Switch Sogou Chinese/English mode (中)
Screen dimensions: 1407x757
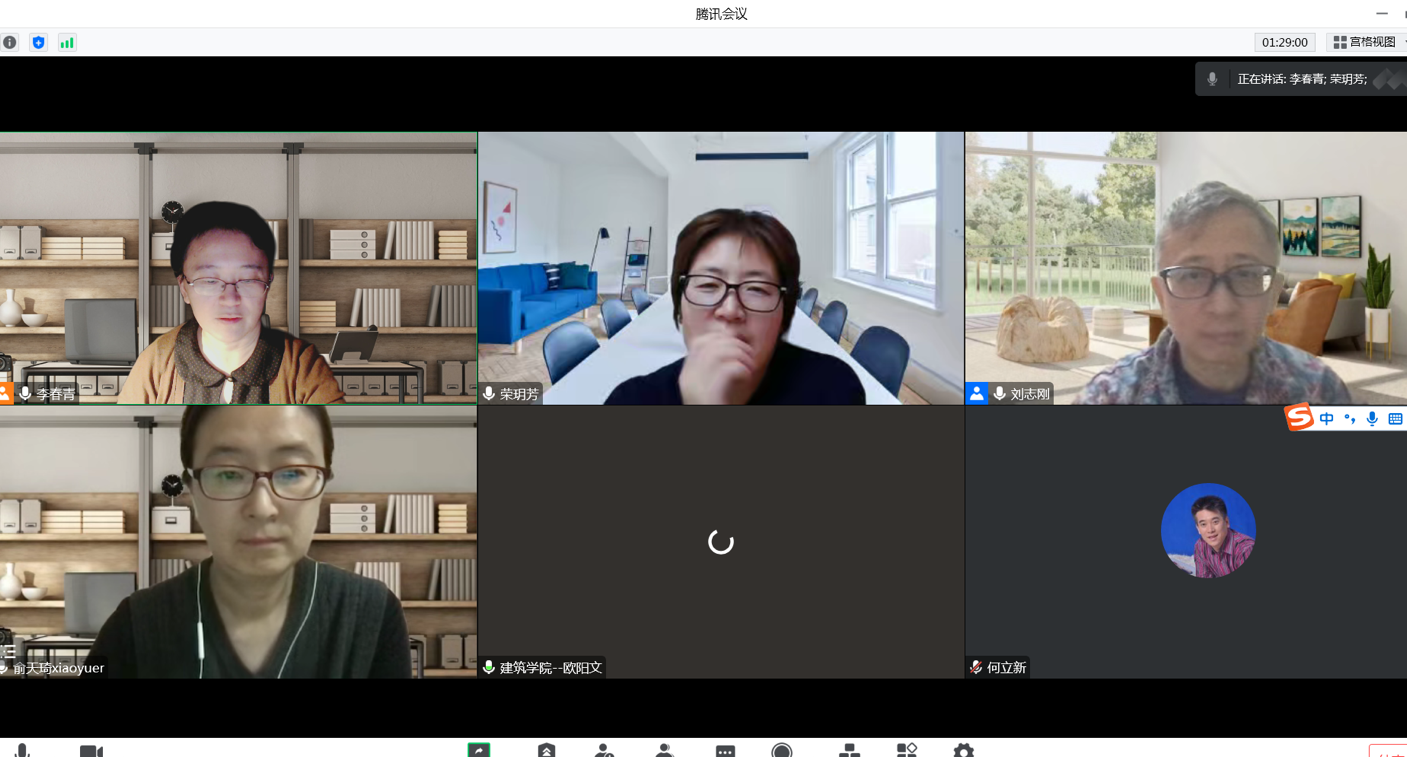(1326, 419)
